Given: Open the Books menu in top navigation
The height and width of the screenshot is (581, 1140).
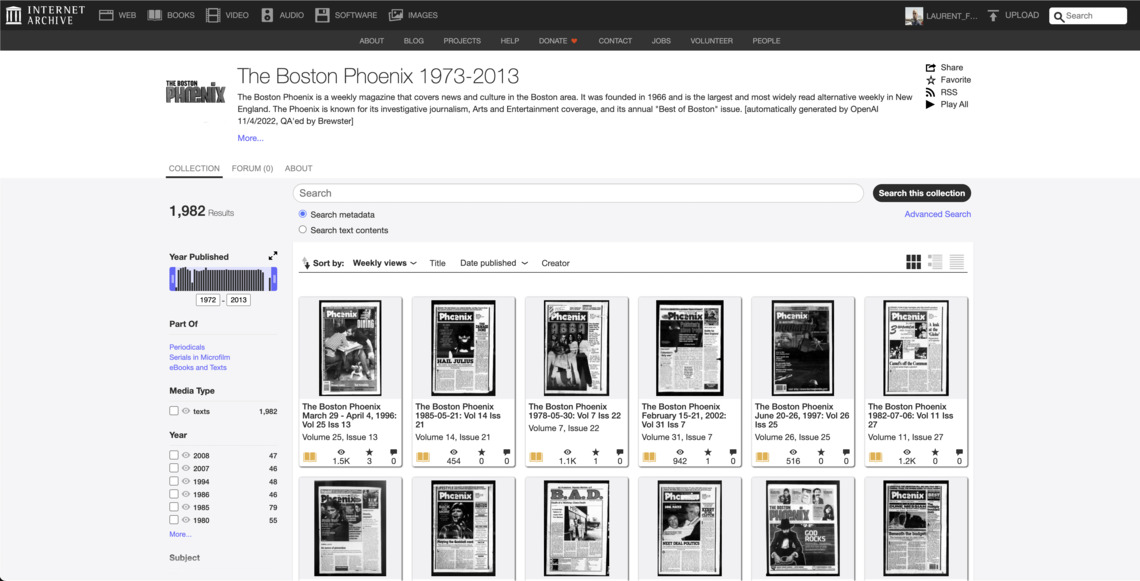Looking at the screenshot, I should (171, 15).
